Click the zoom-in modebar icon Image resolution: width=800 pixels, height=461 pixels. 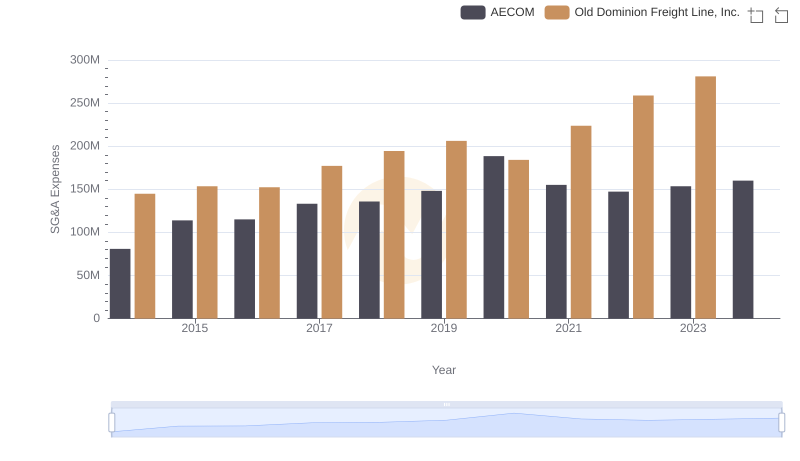756,15
